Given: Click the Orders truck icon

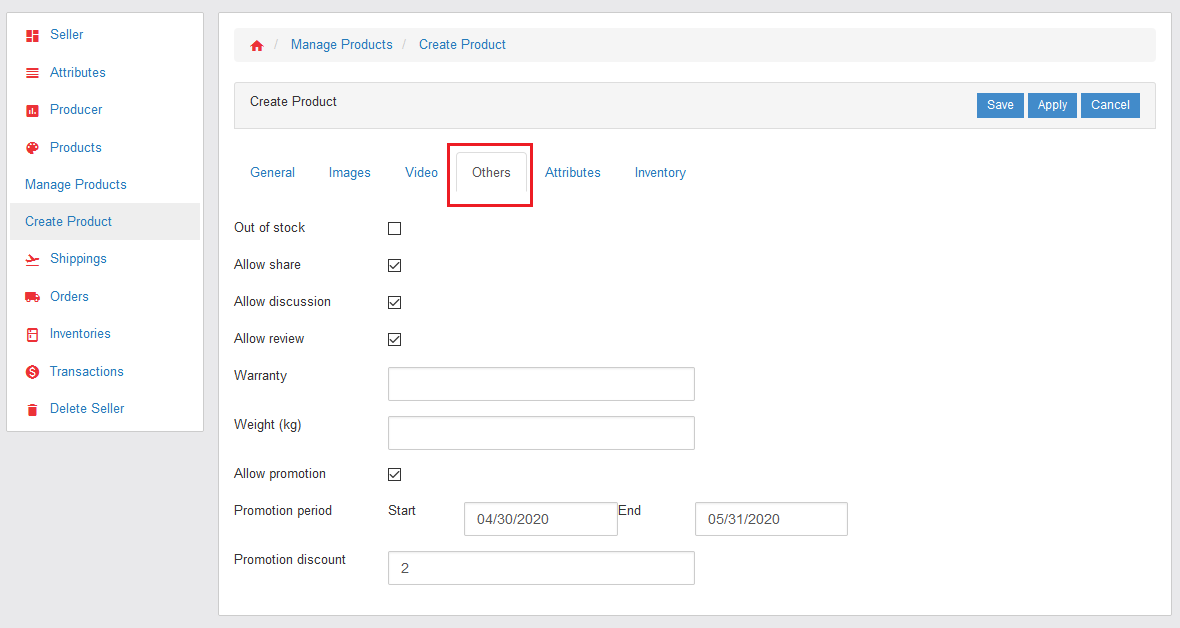Looking at the screenshot, I should tap(32, 297).
